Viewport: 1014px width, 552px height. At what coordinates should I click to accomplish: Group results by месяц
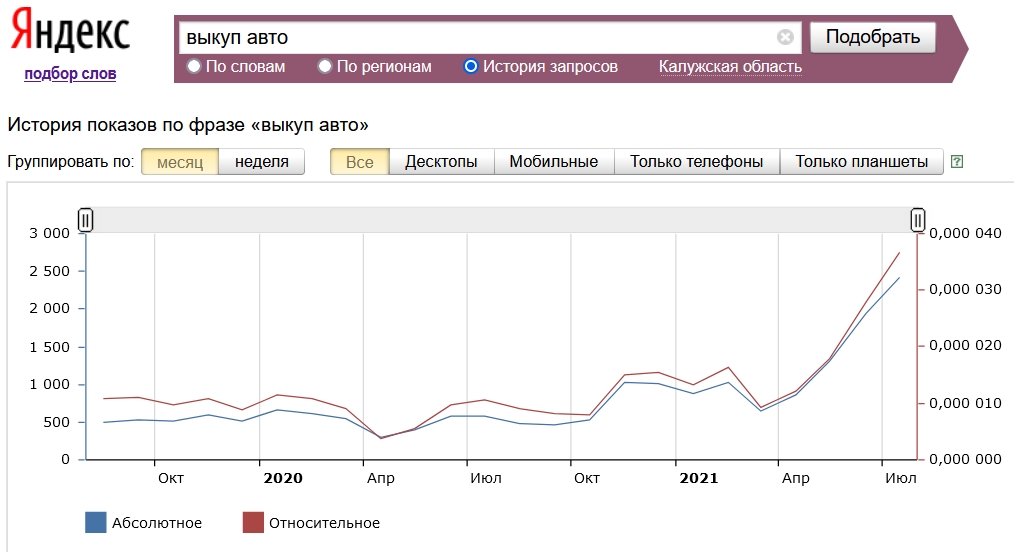(180, 162)
